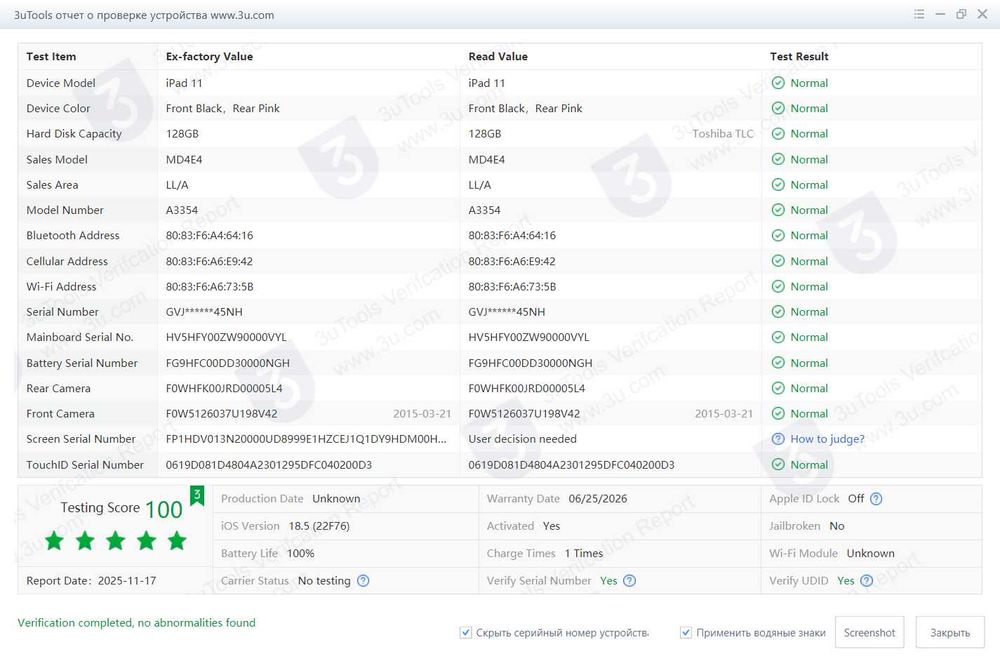Click 'Verification completed, no abnormalities found' message
Screen dimensions: 1000x663
[136, 622]
